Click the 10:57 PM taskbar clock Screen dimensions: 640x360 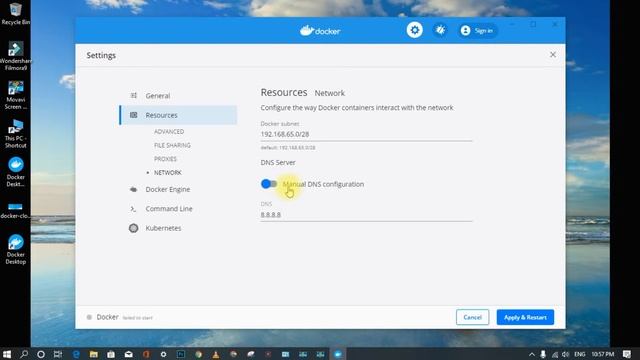[x=603, y=354]
